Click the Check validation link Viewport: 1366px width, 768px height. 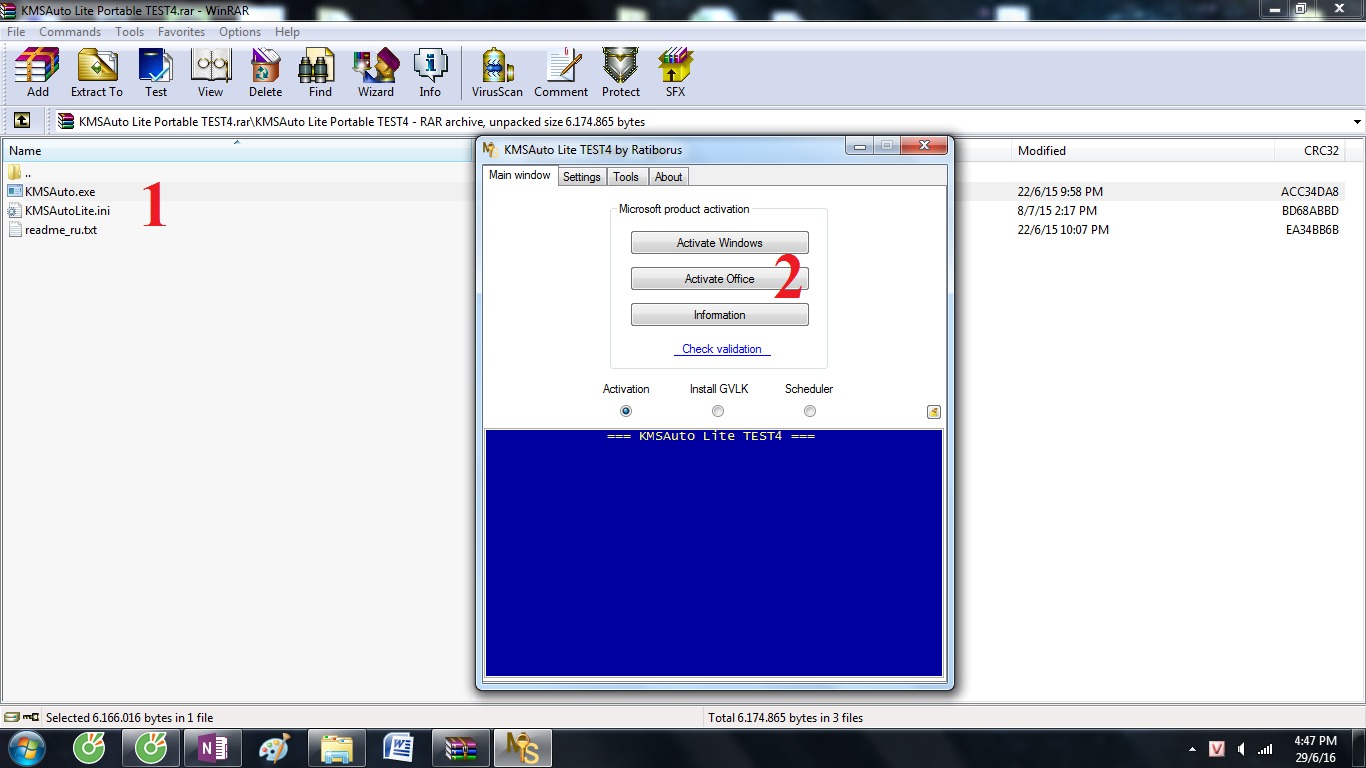coord(722,349)
